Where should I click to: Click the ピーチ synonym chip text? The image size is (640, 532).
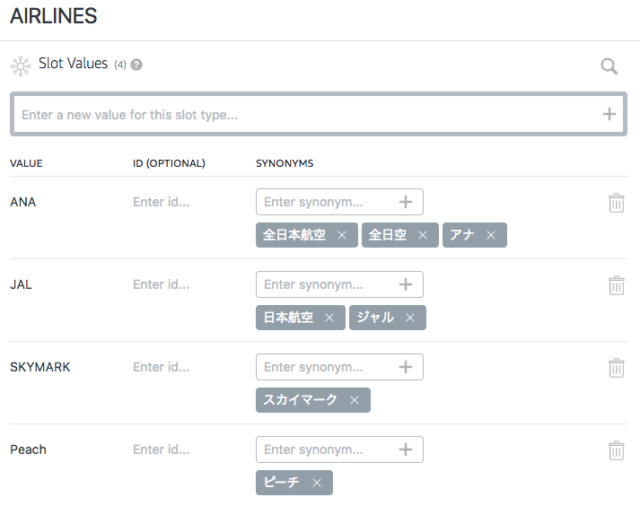pyautogui.click(x=281, y=483)
